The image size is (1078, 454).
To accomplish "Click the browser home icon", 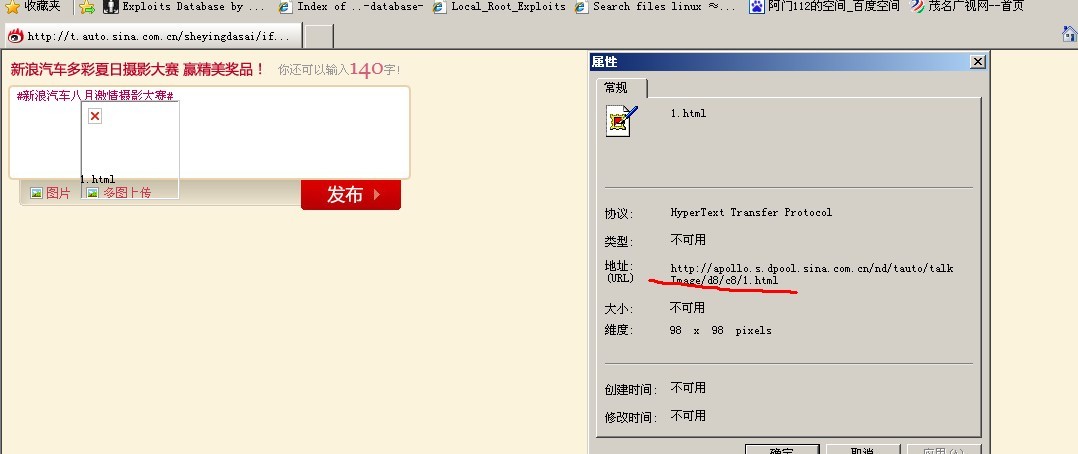I will point(1069,34).
